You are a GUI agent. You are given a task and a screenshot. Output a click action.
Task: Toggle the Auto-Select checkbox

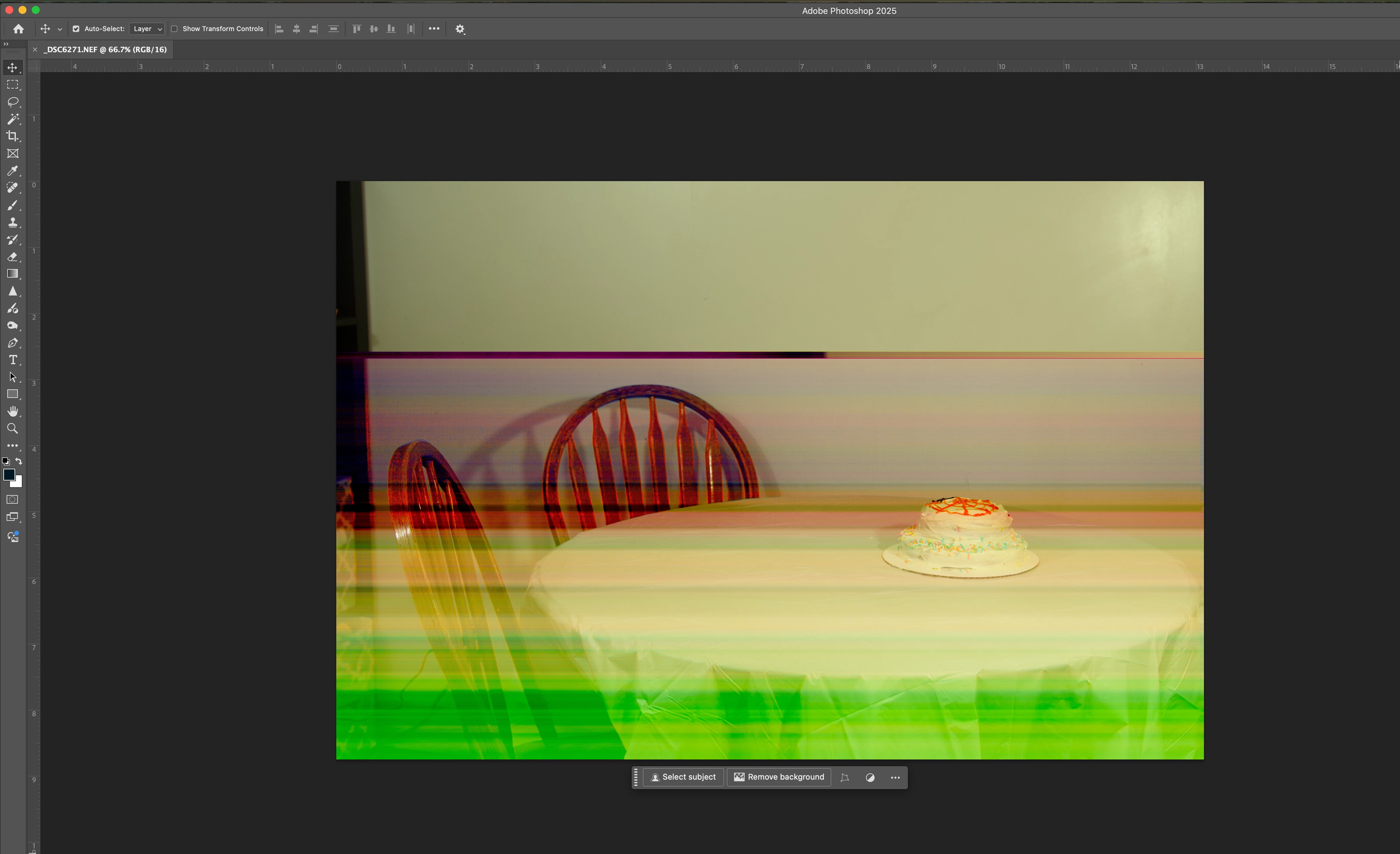click(x=76, y=29)
